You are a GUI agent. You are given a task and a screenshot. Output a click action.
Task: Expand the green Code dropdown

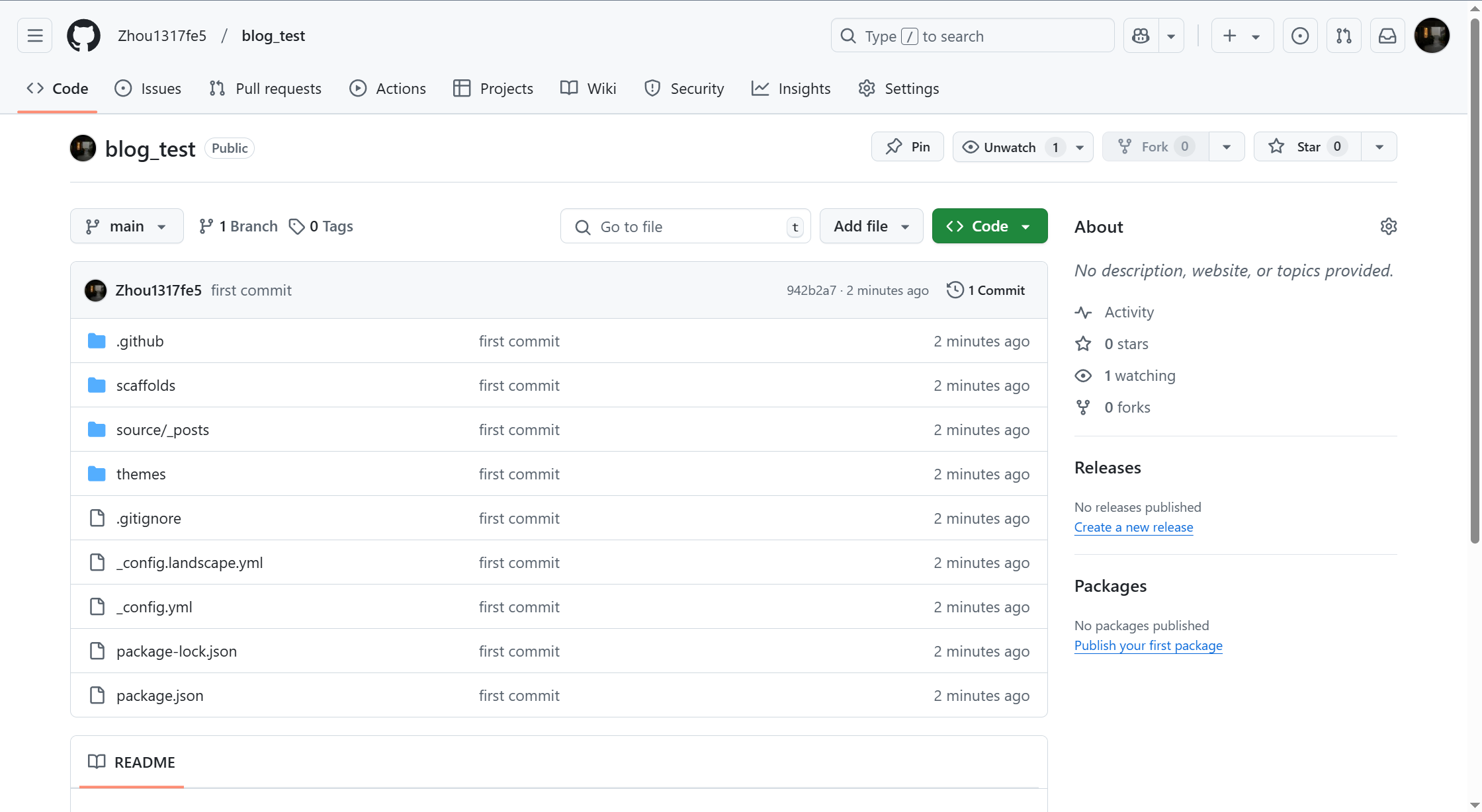(990, 226)
